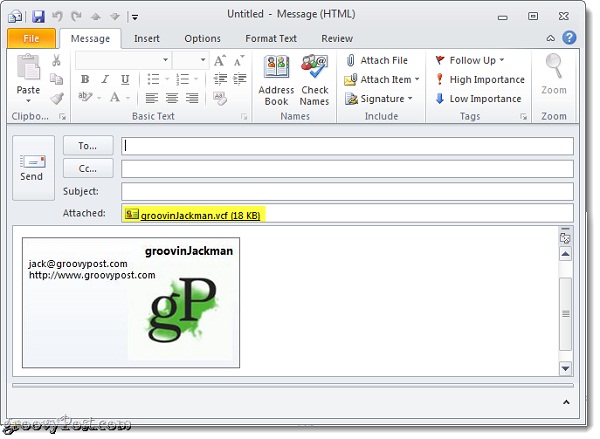Click the Redo arrow in quick access toolbar
The height and width of the screenshot is (439, 600).
pyautogui.click(x=77, y=16)
